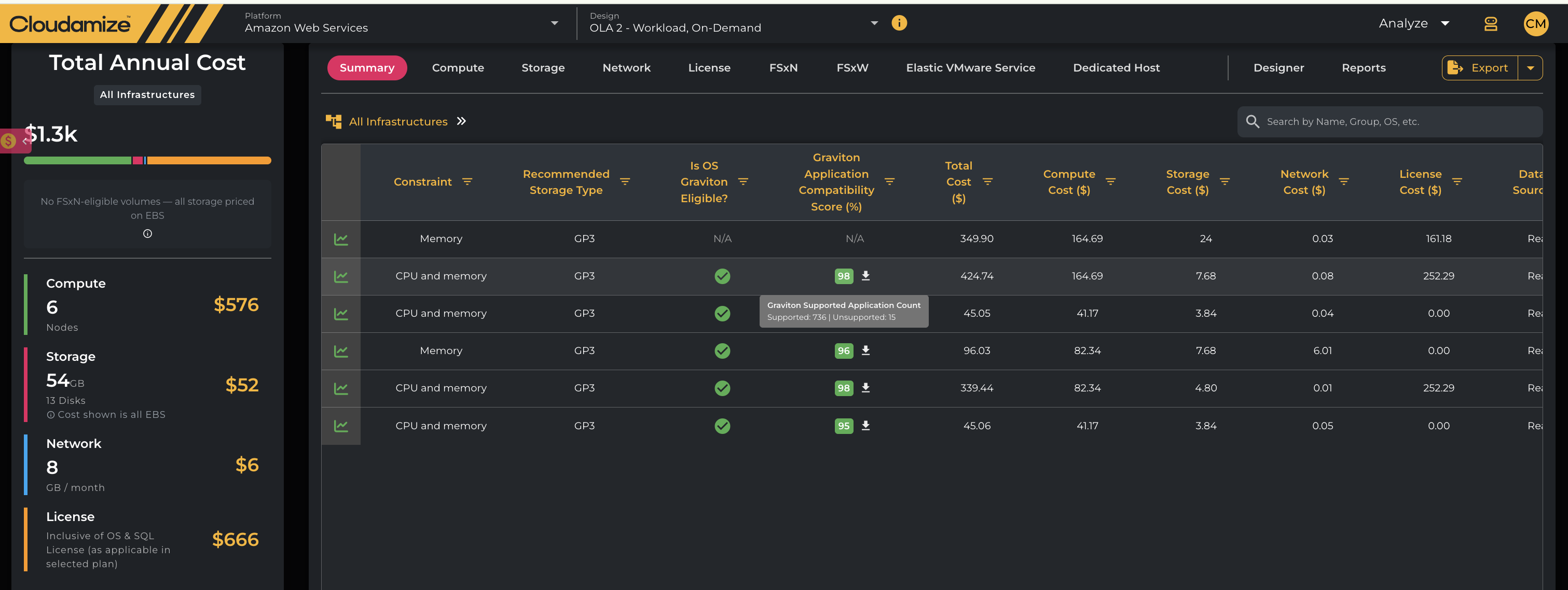Filter the Recommended Storage Type column

[625, 182]
